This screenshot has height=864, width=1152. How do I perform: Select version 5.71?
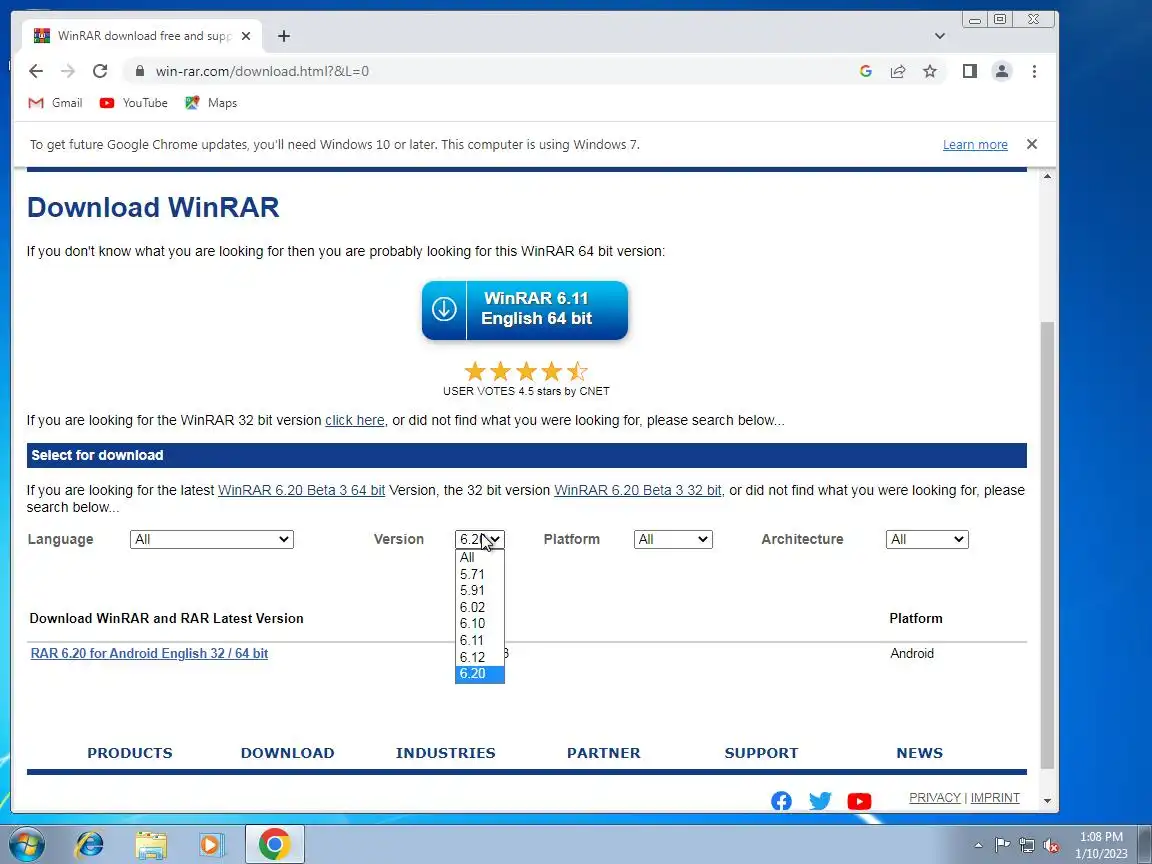(480, 575)
